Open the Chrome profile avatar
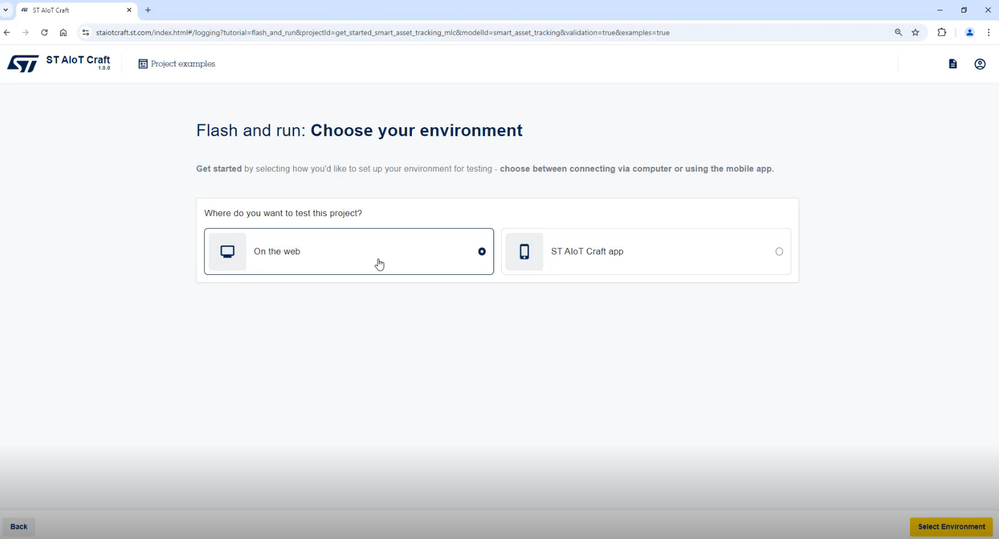Screen dimensions: 999x539 (x=970, y=32)
